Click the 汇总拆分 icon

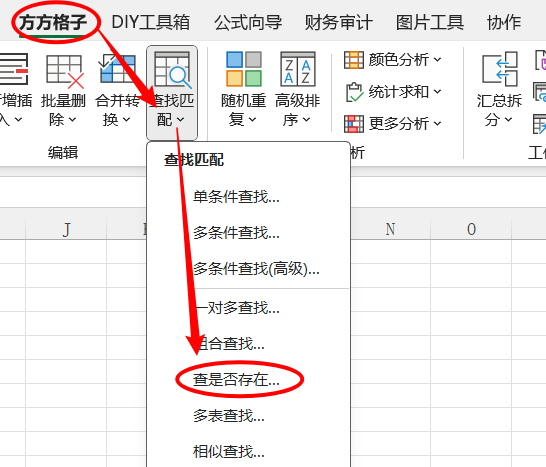(500, 69)
